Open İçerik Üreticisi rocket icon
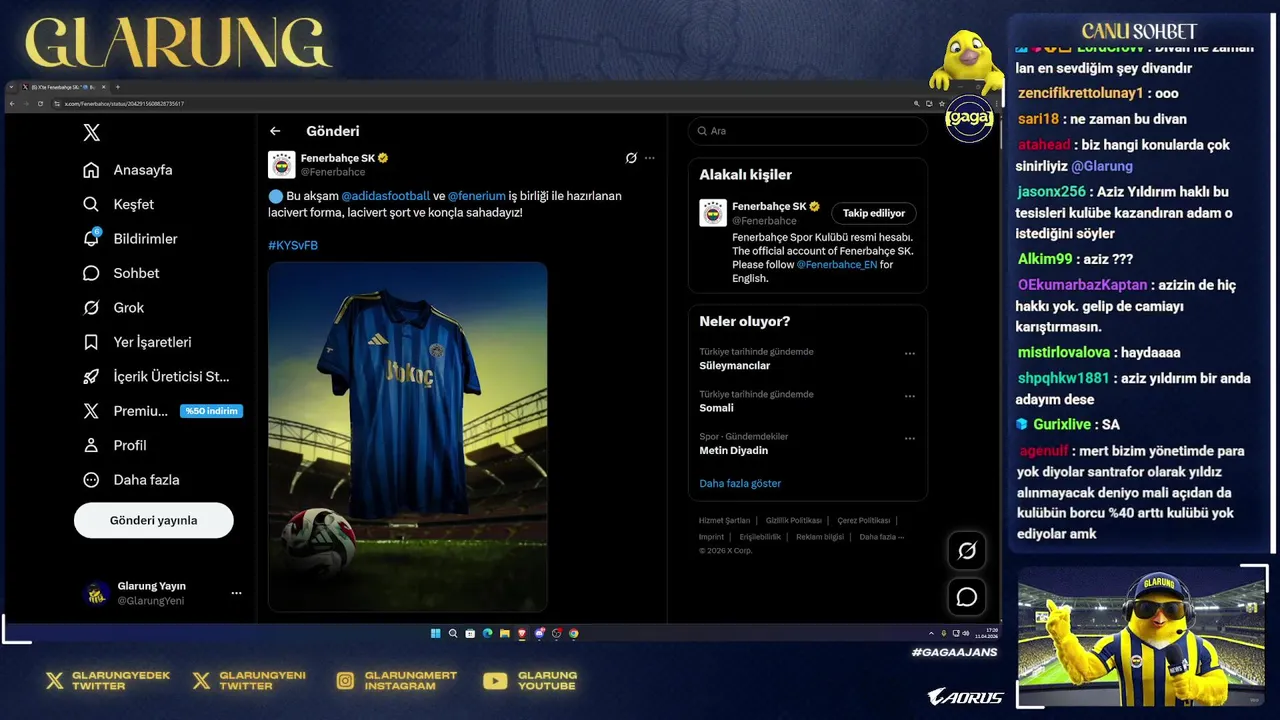Screen dimensions: 1280x720 pos(91,376)
